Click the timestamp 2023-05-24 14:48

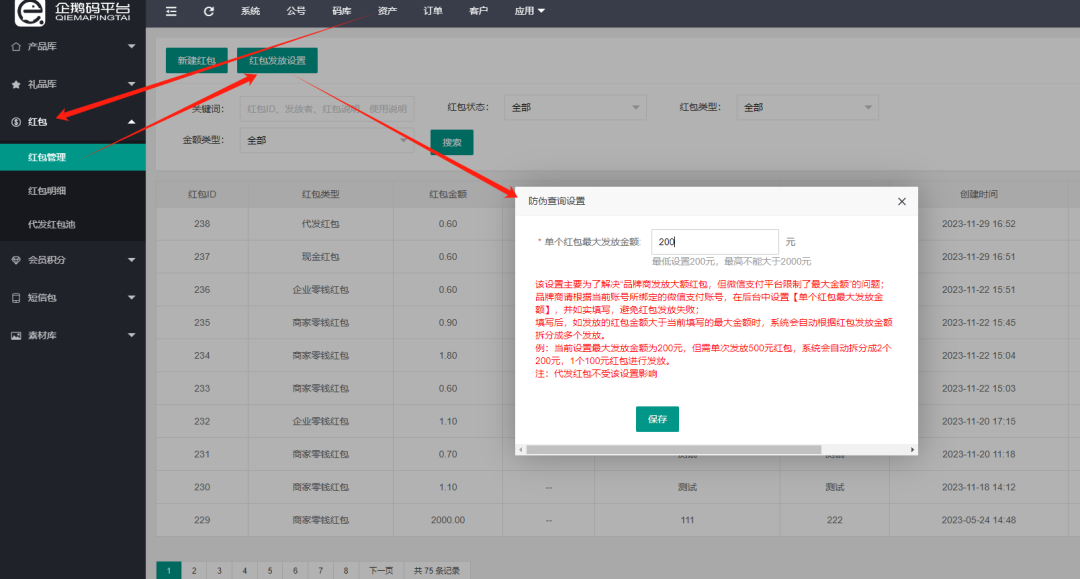click(x=979, y=520)
